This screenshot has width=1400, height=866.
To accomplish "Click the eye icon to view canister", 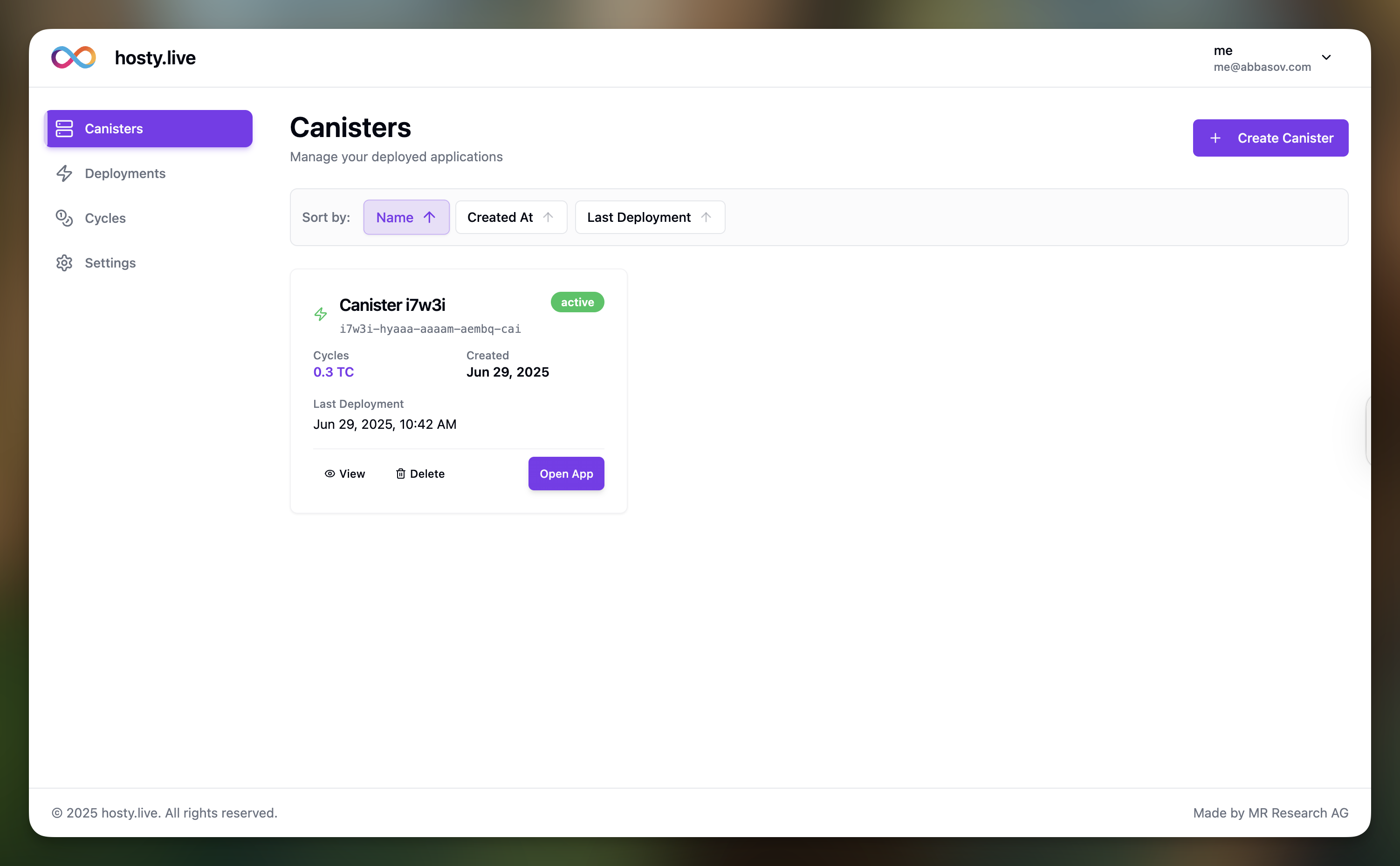I will 330,474.
